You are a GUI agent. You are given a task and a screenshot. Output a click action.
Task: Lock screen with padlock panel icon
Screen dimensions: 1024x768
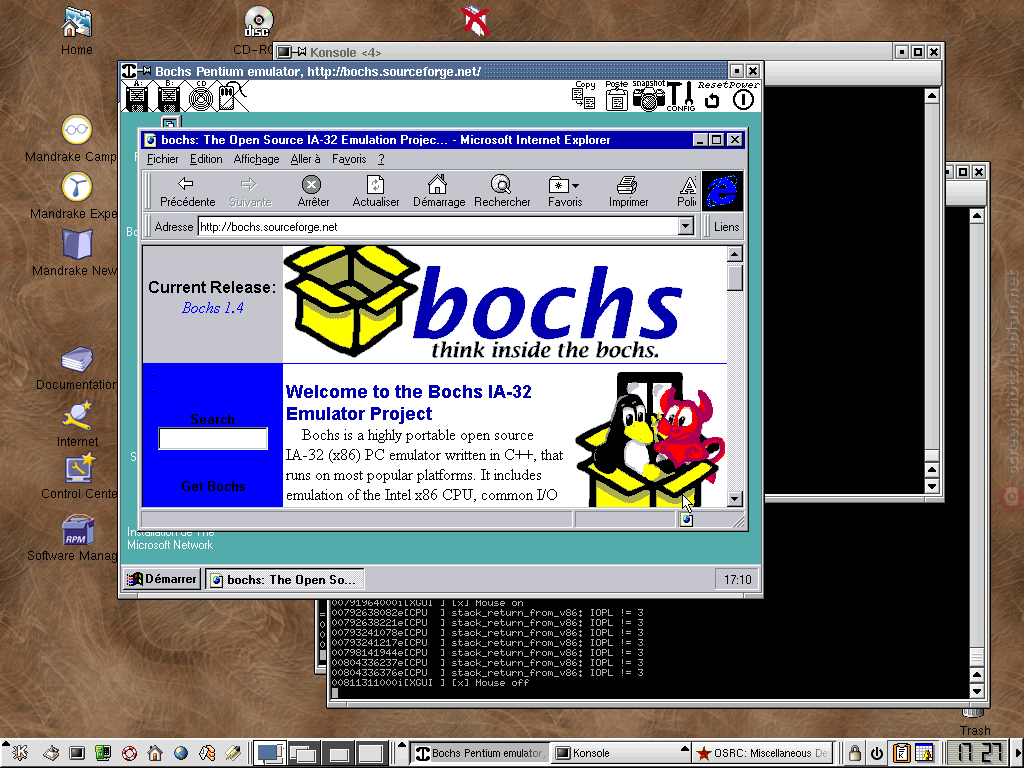(854, 753)
